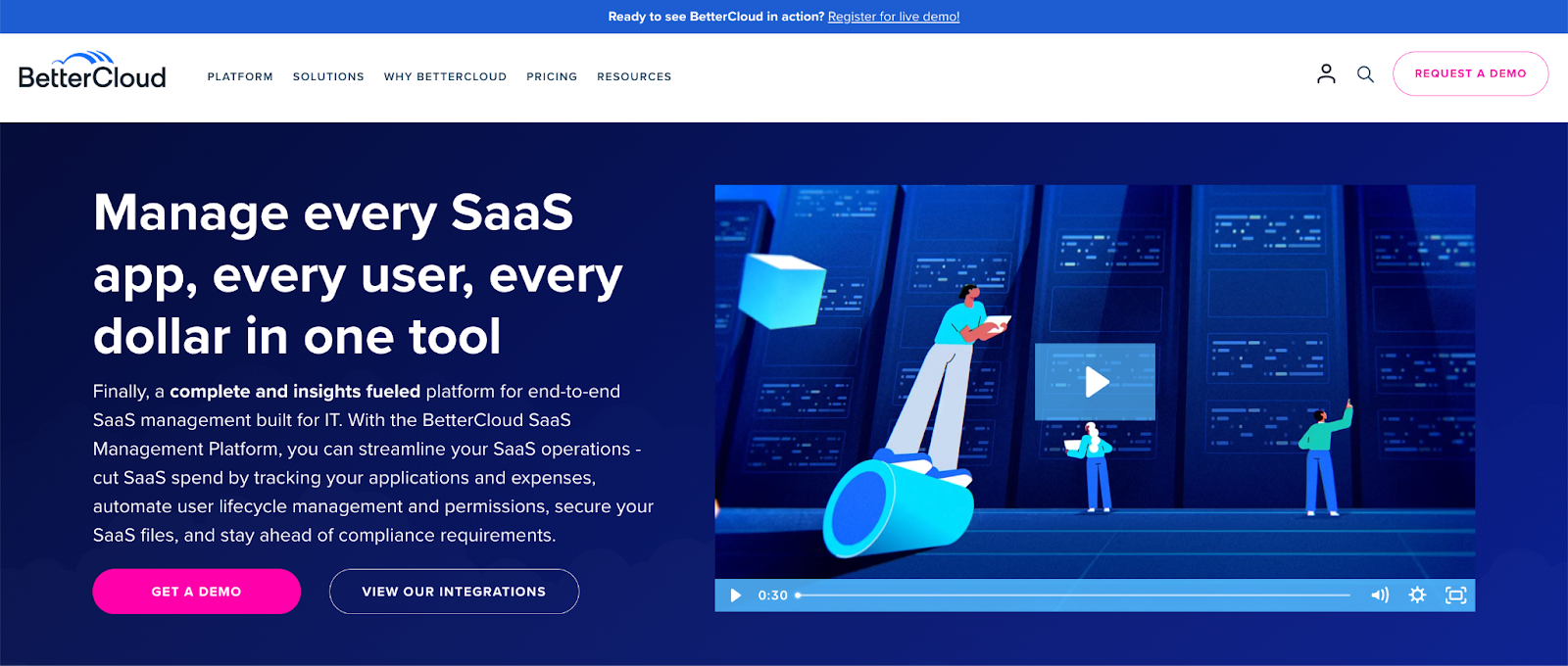Click the Request a Demo button
Screen dimensions: 1568x666
coord(1471,73)
